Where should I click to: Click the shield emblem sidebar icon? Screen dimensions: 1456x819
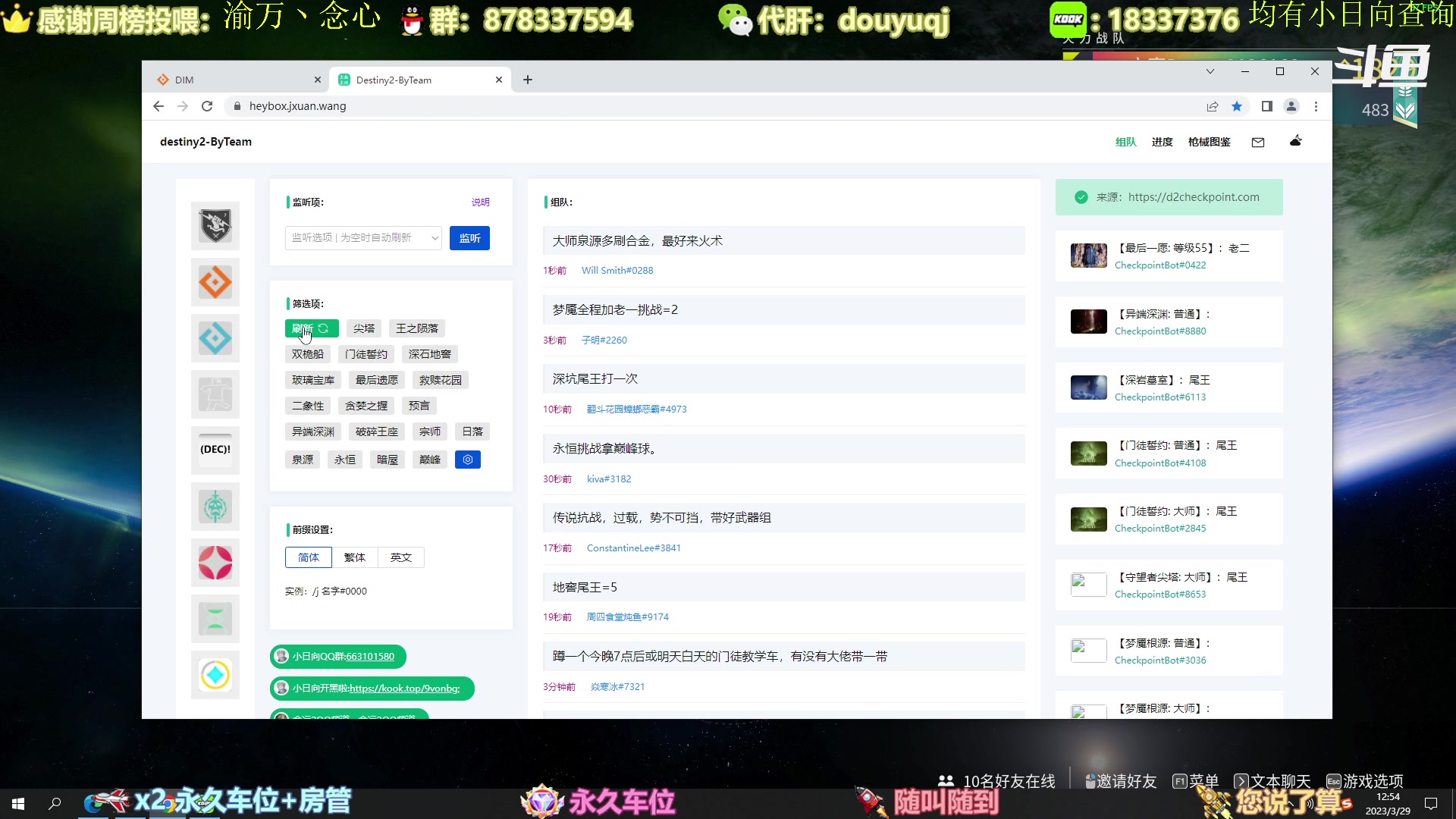(x=215, y=225)
